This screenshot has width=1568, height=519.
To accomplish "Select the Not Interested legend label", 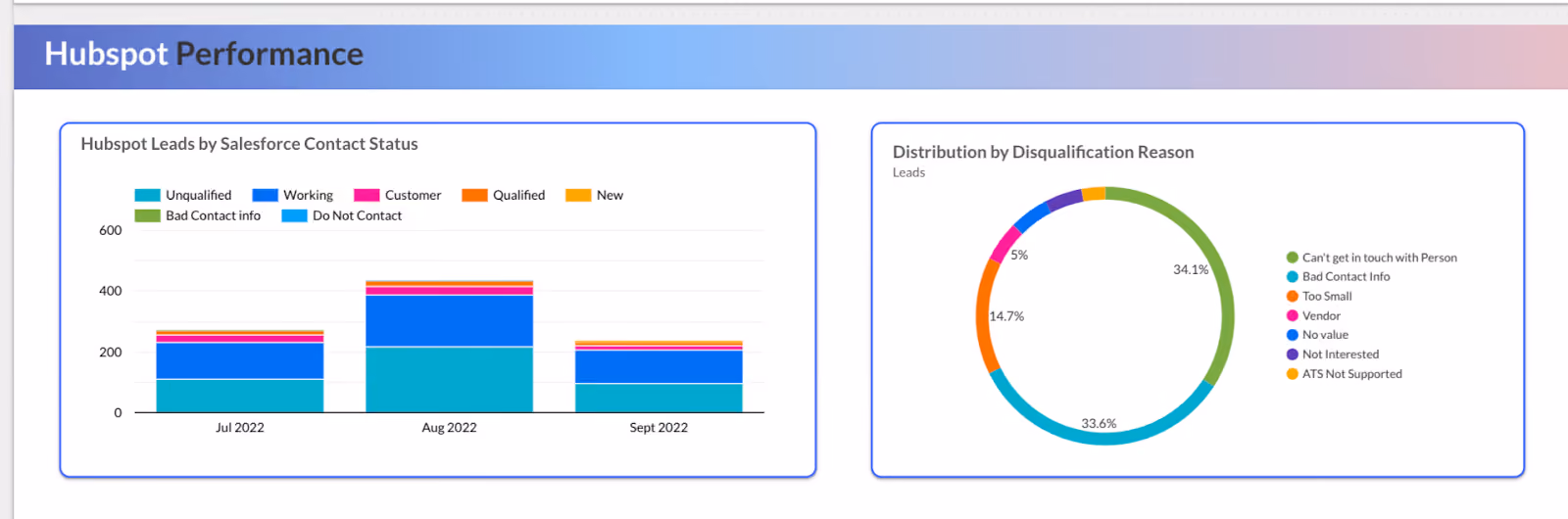I will pyautogui.click(x=1341, y=354).
